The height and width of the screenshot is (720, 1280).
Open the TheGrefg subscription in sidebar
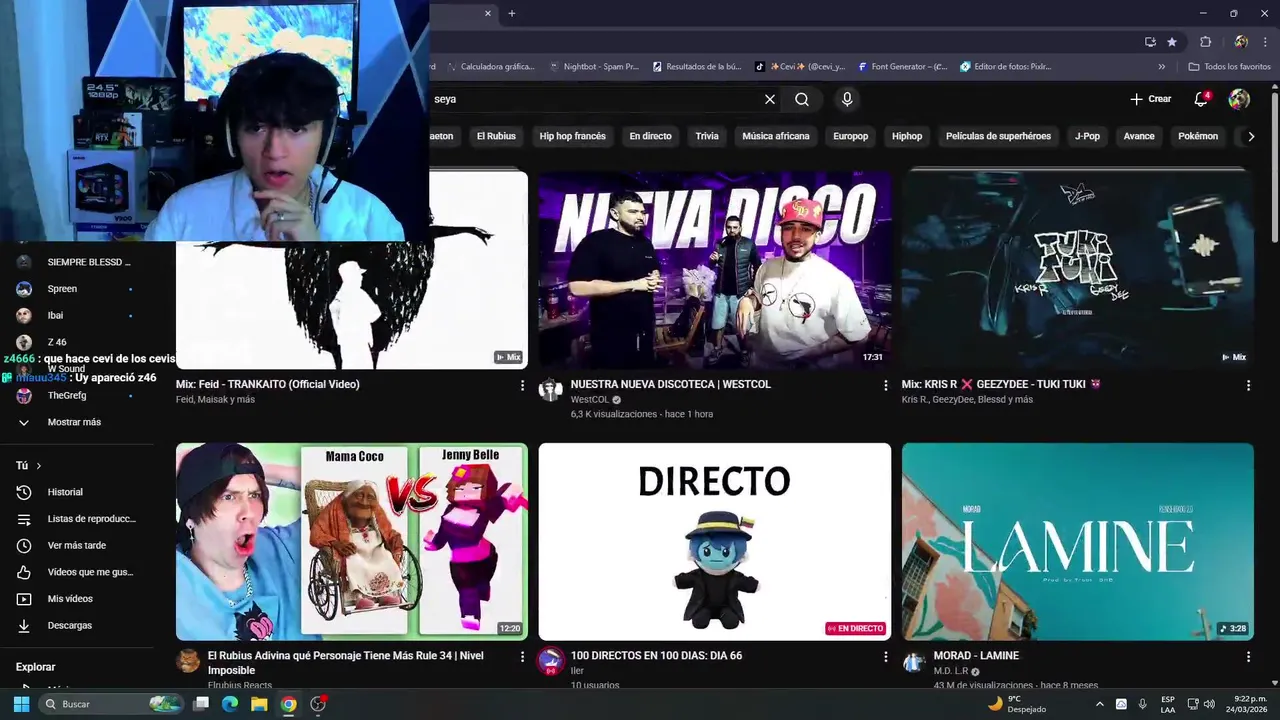point(77,396)
